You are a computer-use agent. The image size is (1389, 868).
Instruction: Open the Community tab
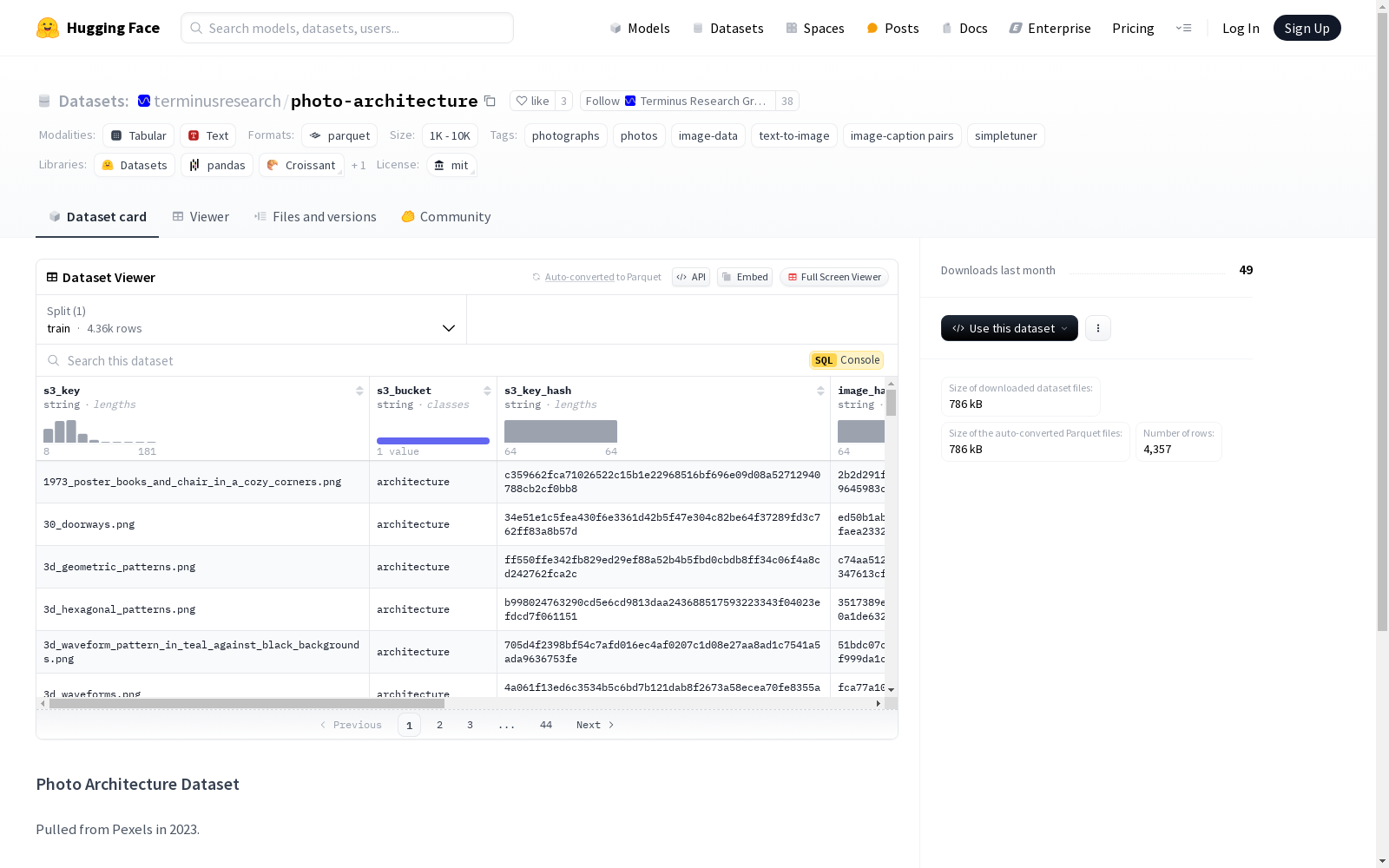pos(446,217)
